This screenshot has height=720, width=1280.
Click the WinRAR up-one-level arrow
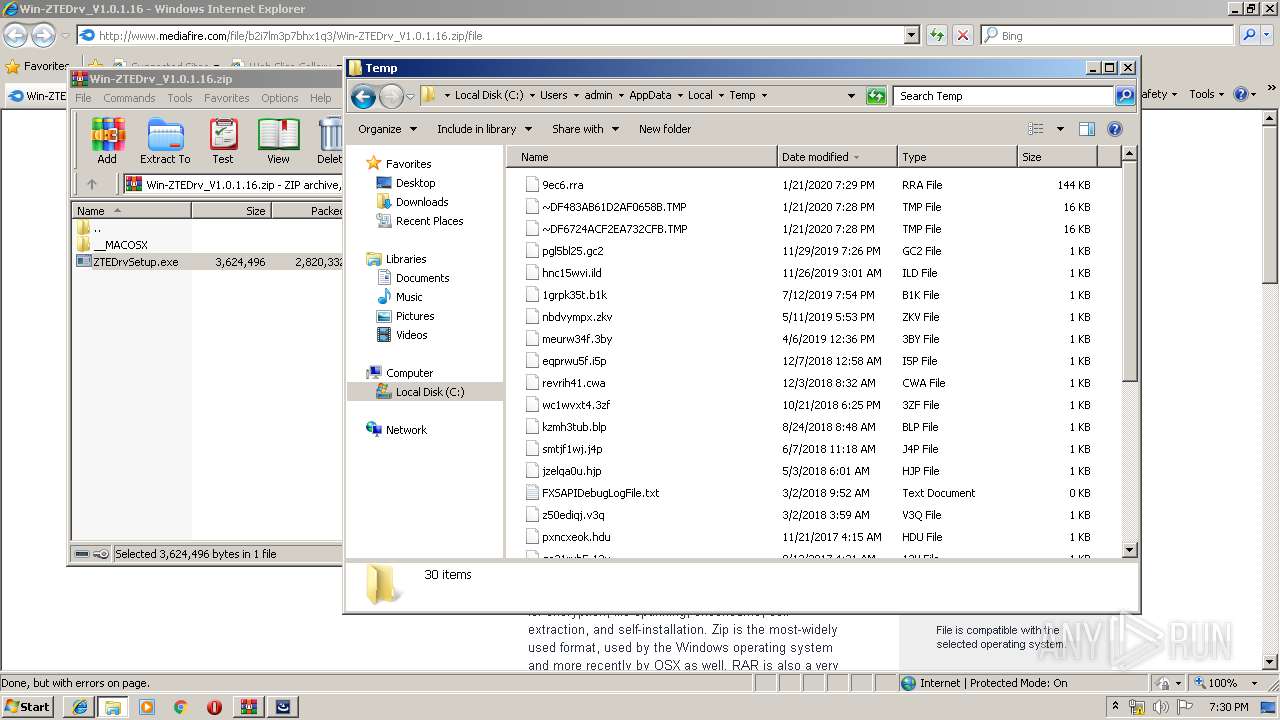[x=92, y=184]
